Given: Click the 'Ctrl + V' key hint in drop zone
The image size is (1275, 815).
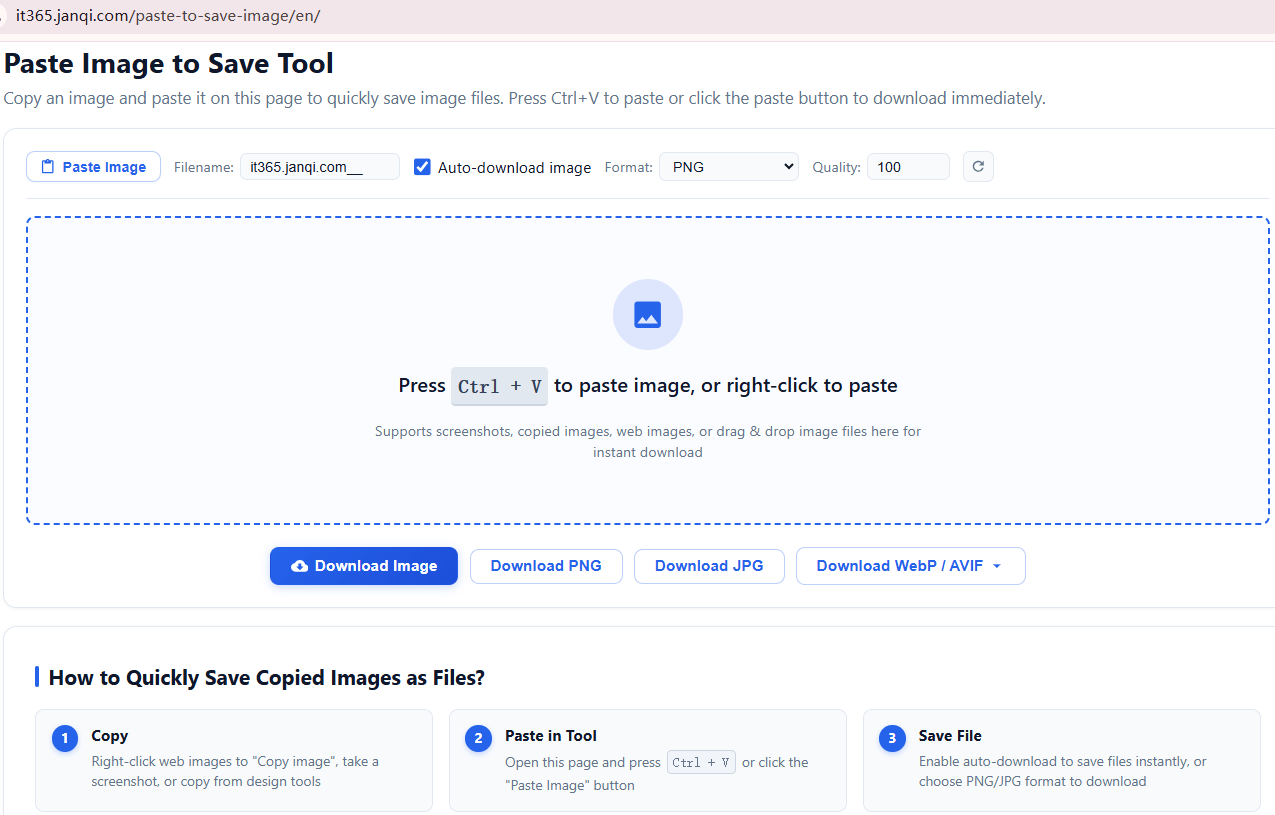Looking at the screenshot, I should pyautogui.click(x=499, y=386).
